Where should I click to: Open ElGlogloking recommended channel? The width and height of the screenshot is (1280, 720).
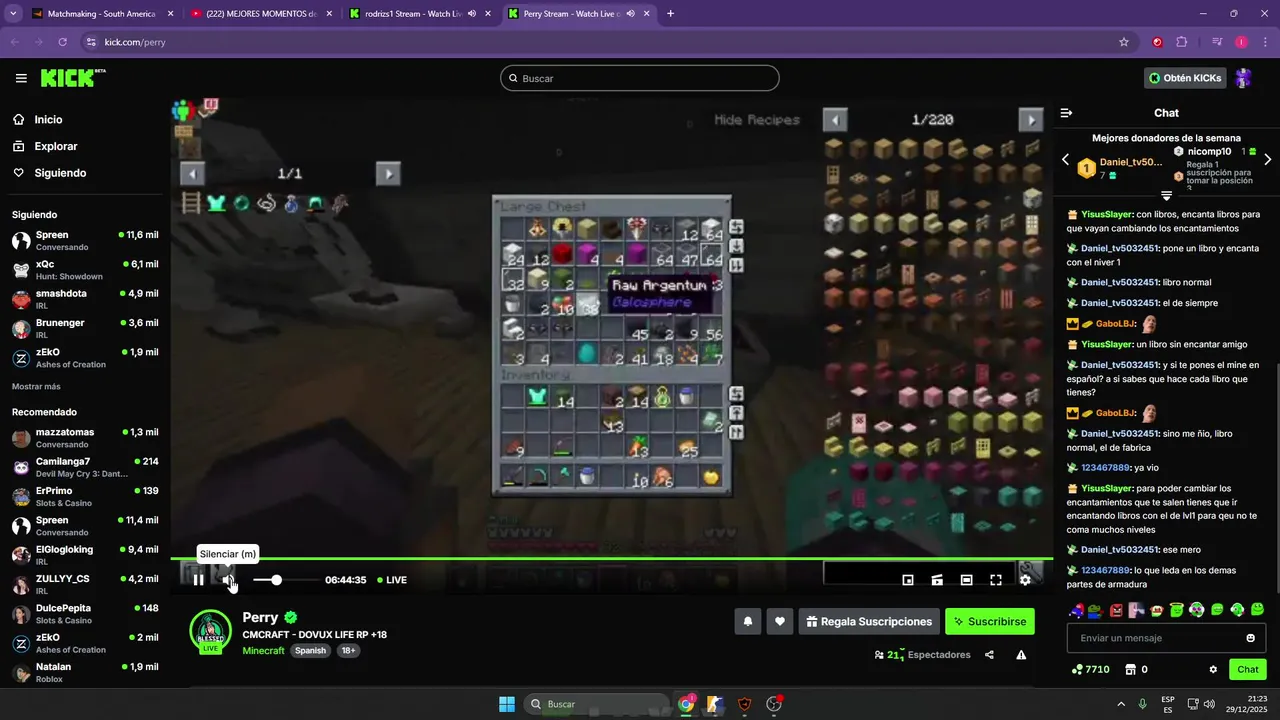coord(85,555)
